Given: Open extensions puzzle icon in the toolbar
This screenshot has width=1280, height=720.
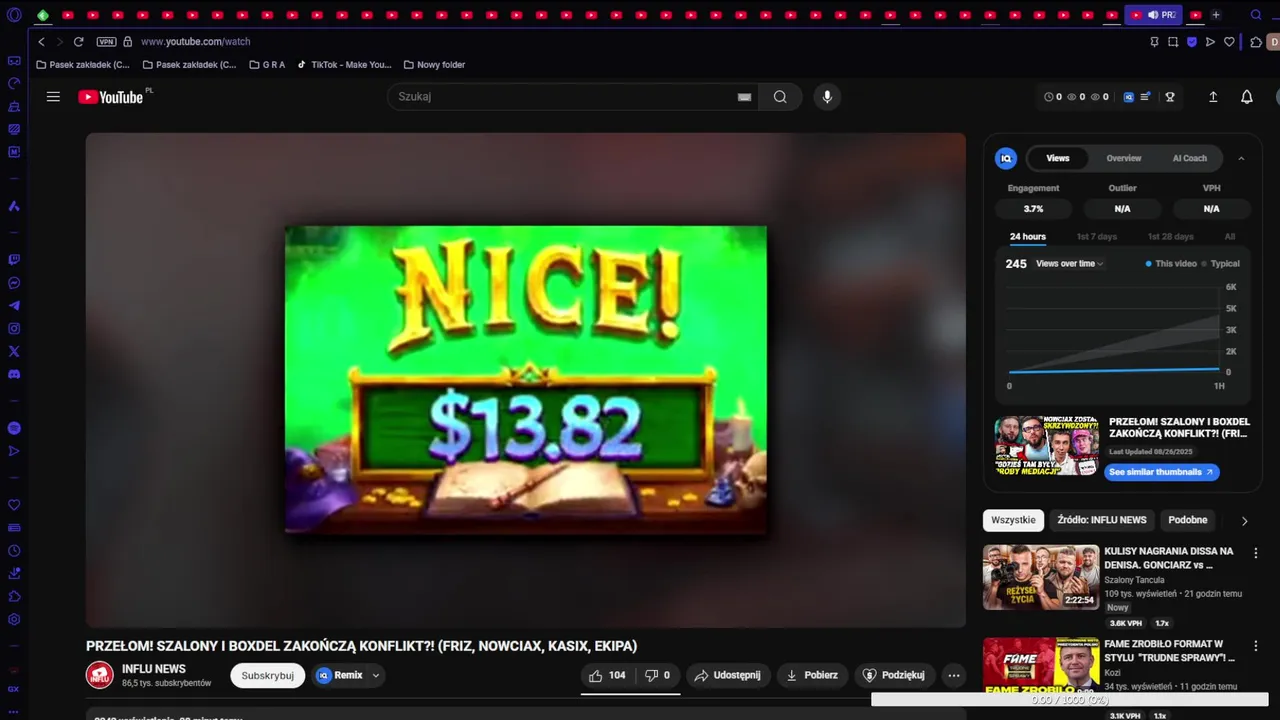Looking at the screenshot, I should 1257,42.
